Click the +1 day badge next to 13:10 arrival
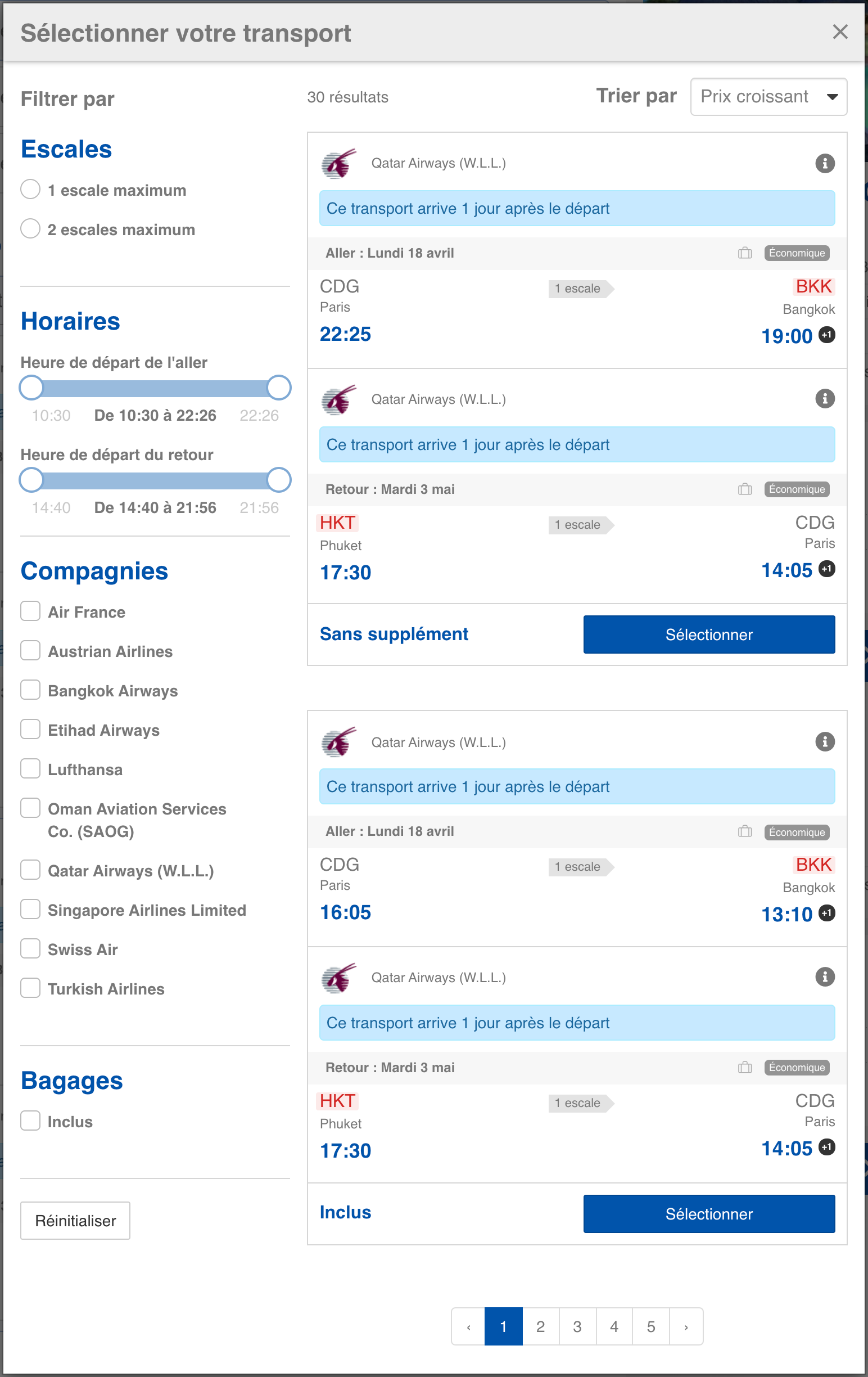 point(826,913)
